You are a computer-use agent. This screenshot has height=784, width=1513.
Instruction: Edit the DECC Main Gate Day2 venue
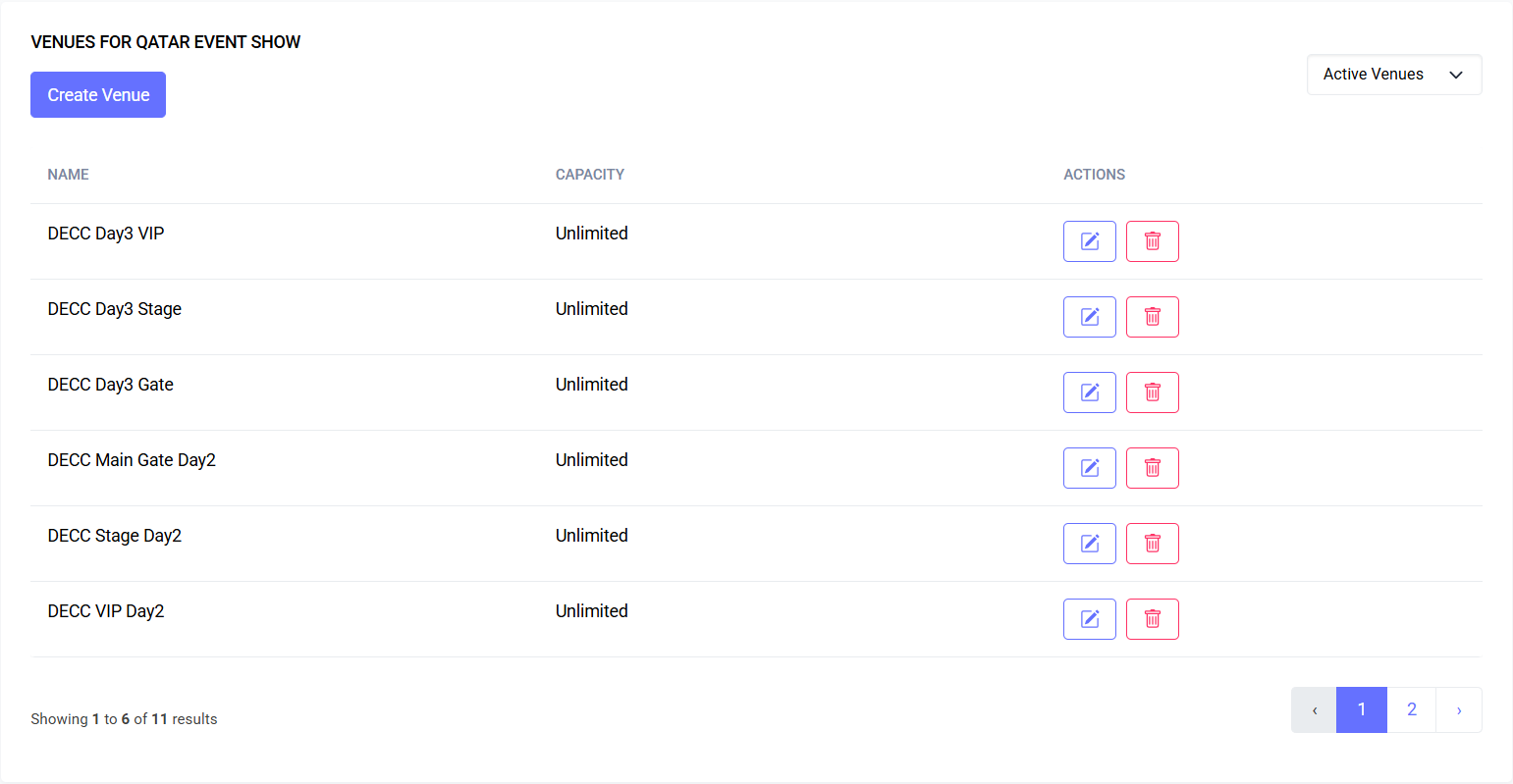click(x=1089, y=468)
